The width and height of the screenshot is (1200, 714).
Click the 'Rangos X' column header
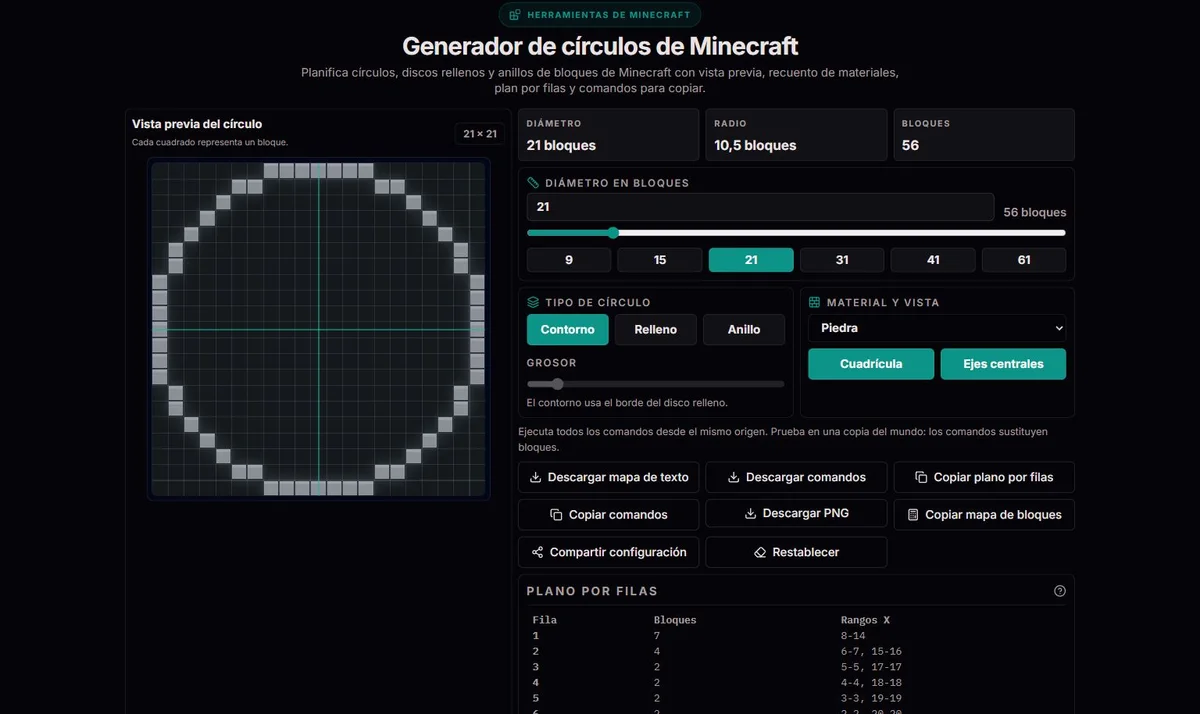865,620
